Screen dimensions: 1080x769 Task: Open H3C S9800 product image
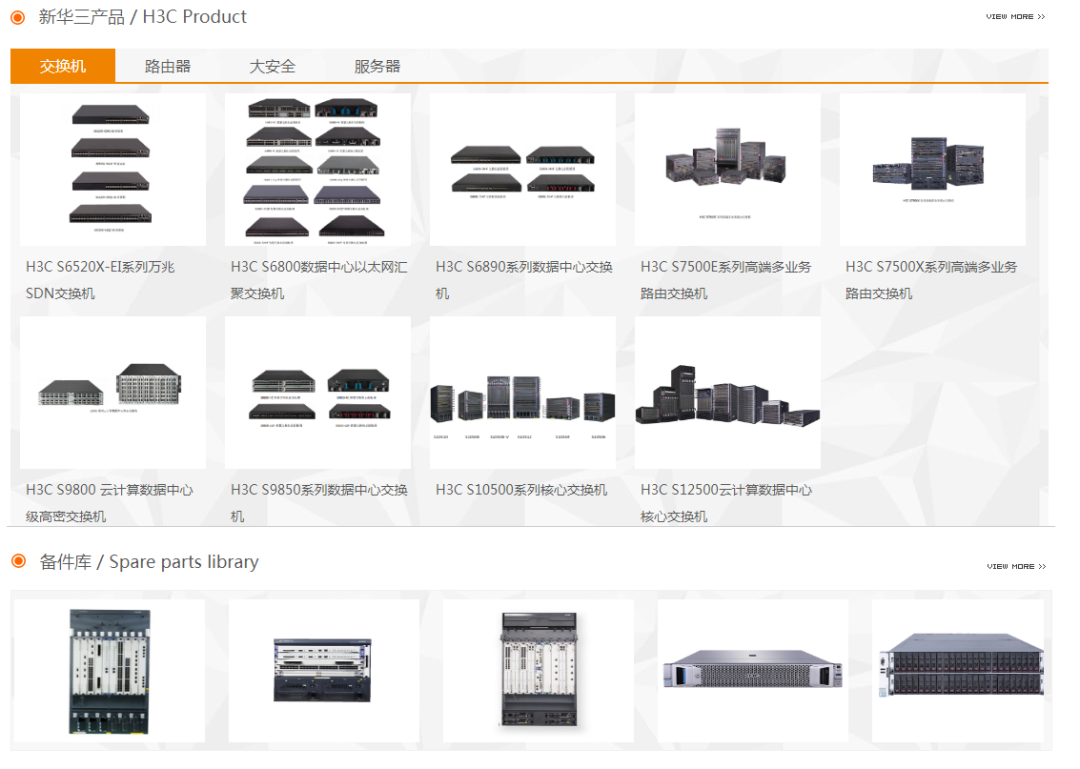[113, 393]
